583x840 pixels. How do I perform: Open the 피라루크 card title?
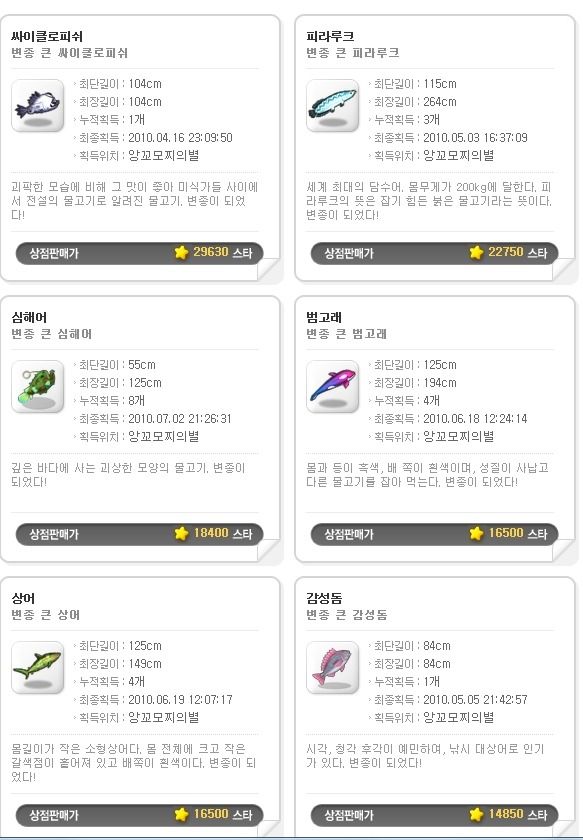[330, 36]
